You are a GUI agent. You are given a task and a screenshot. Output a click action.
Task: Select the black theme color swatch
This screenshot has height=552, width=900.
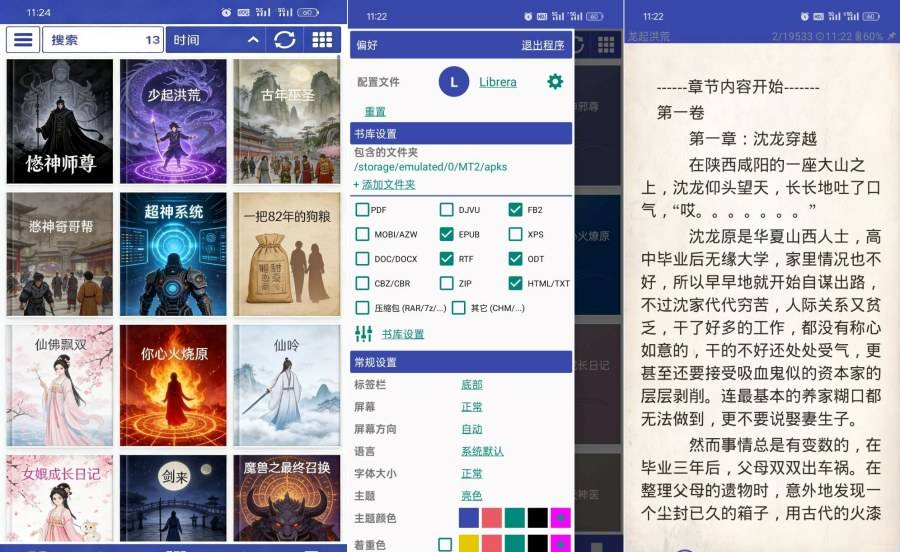(538, 518)
